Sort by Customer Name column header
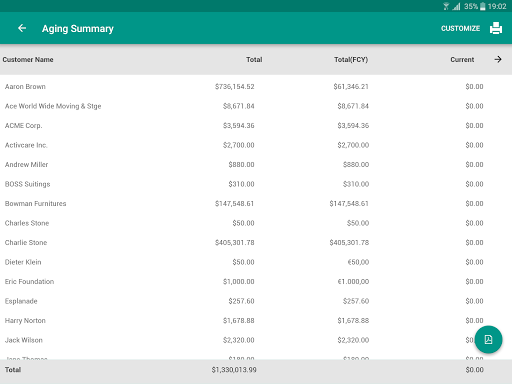The image size is (512, 384). coord(28,60)
